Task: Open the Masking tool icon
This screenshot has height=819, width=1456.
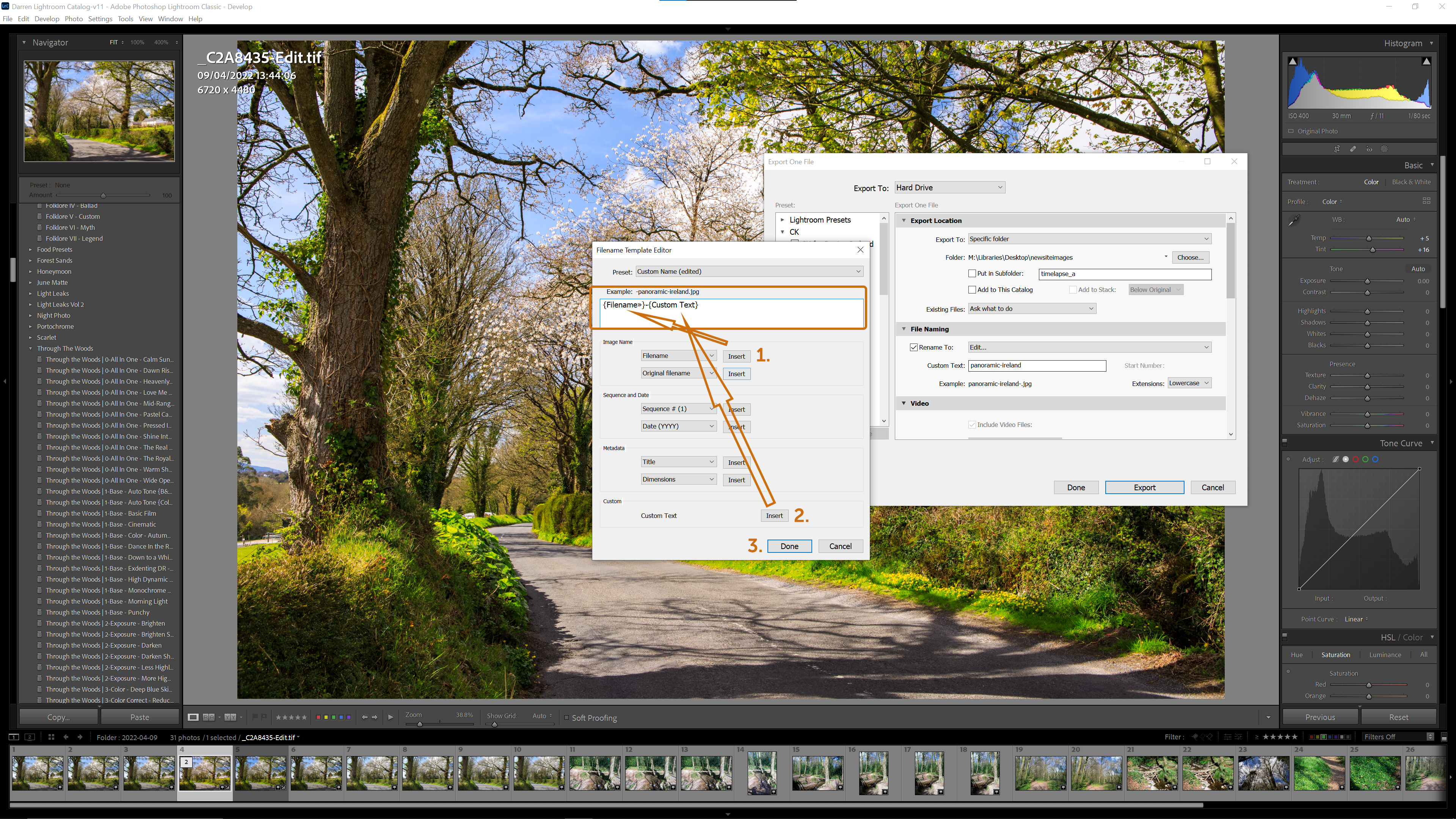Action: click(x=1384, y=149)
